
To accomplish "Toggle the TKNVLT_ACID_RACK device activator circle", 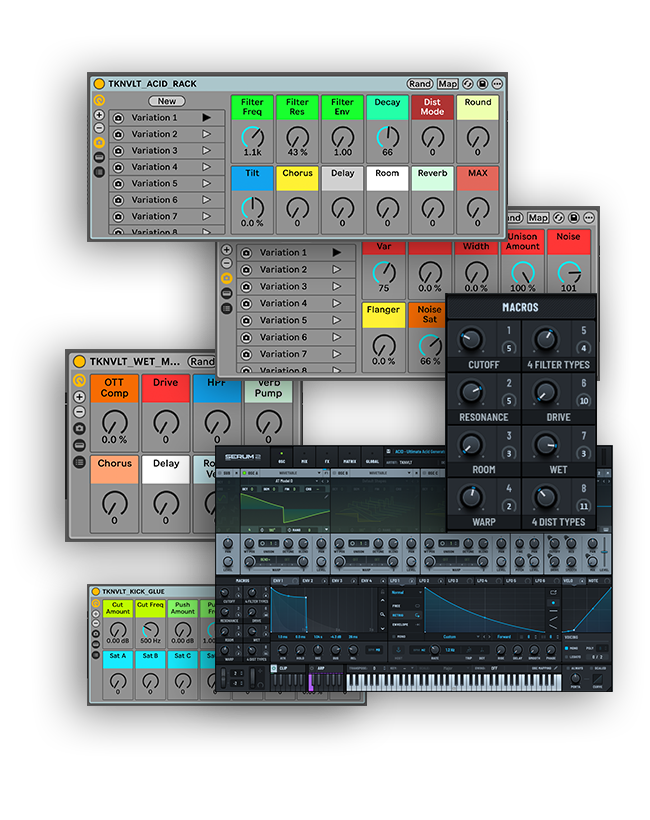I will click(x=99, y=84).
